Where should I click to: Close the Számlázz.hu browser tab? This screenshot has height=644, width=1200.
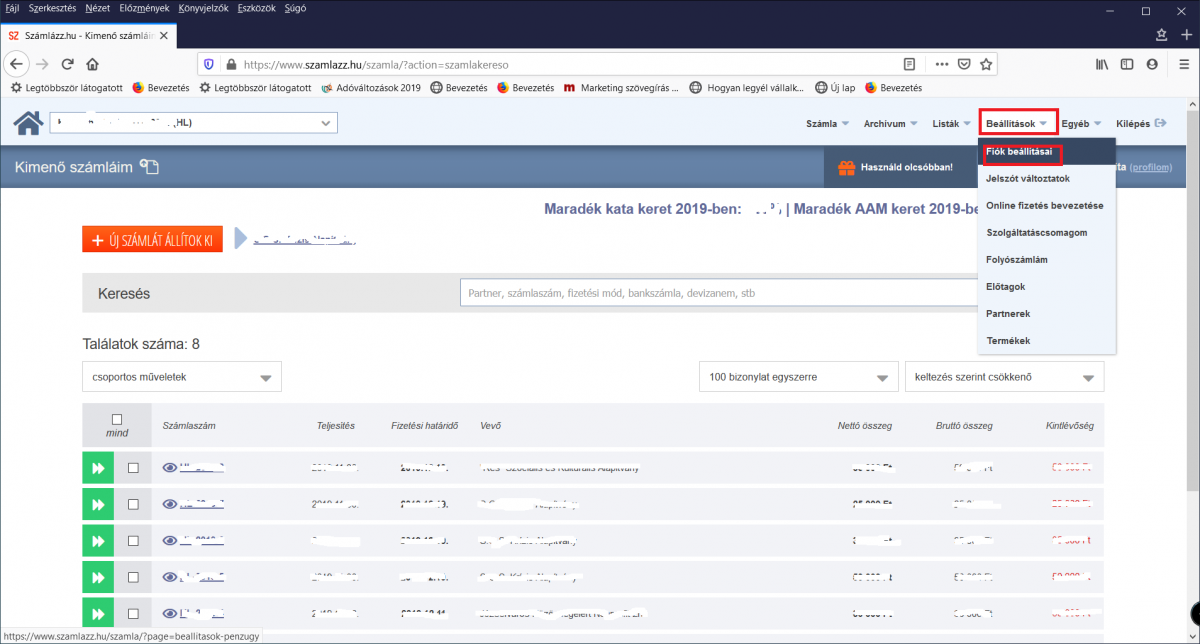point(163,34)
